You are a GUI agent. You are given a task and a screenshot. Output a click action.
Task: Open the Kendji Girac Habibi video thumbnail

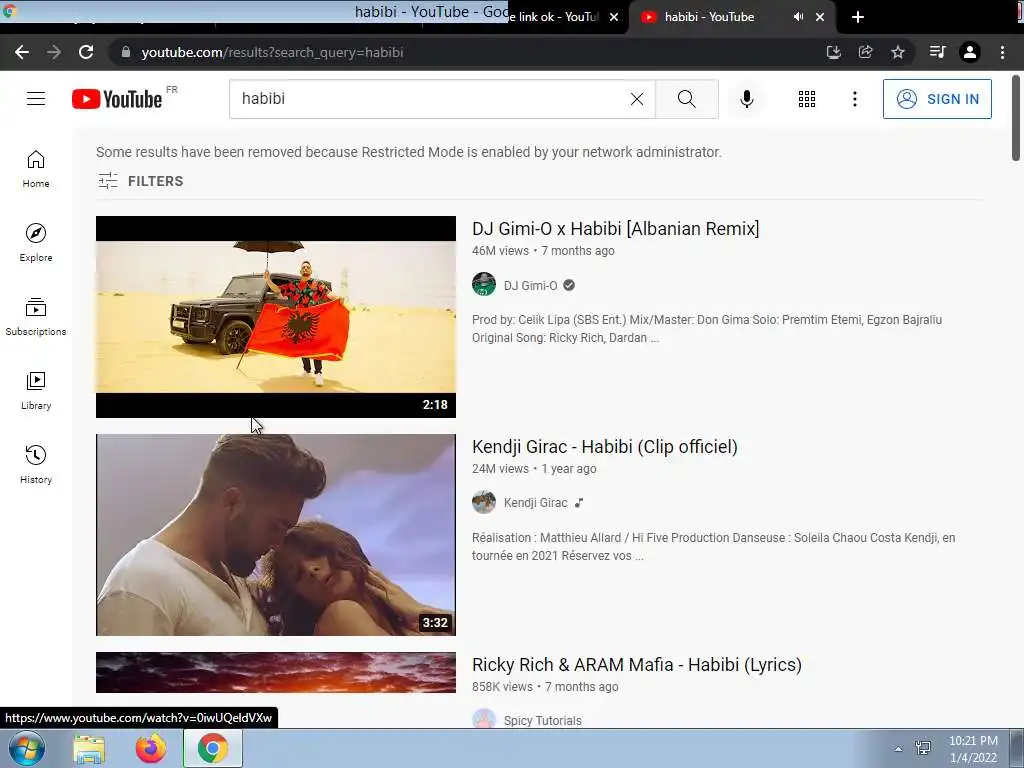click(x=276, y=535)
